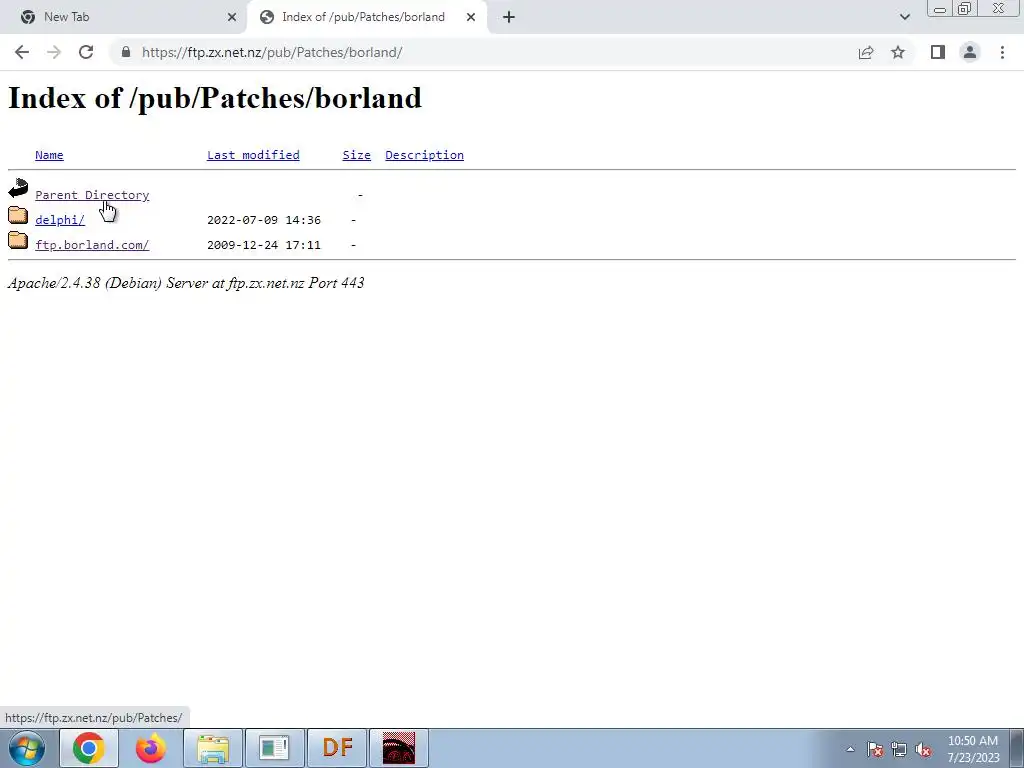Open network status tray icon
The image size is (1024, 768).
[x=899, y=750]
